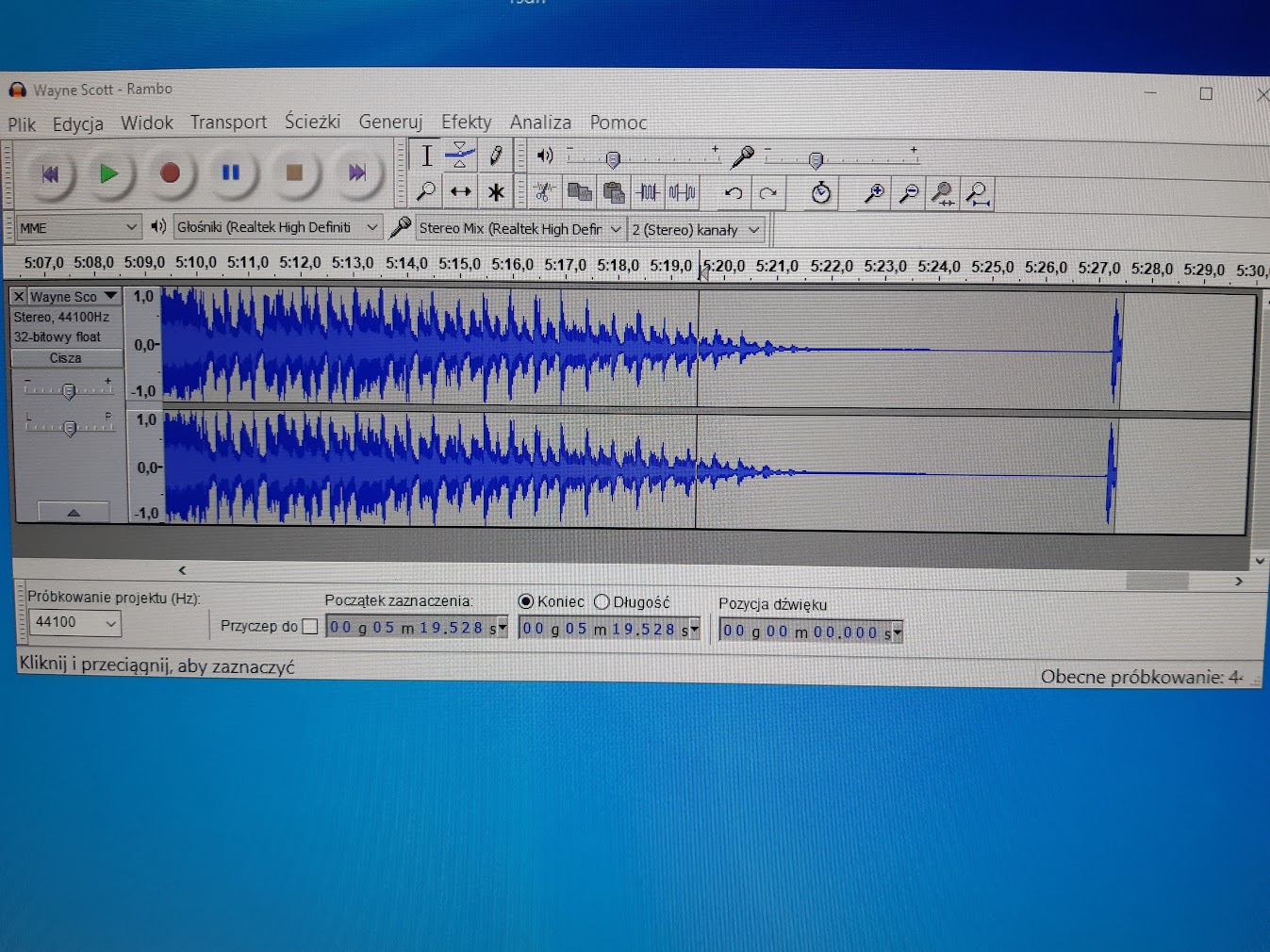Skip to start of track
The height and width of the screenshot is (952, 1270).
click(50, 173)
